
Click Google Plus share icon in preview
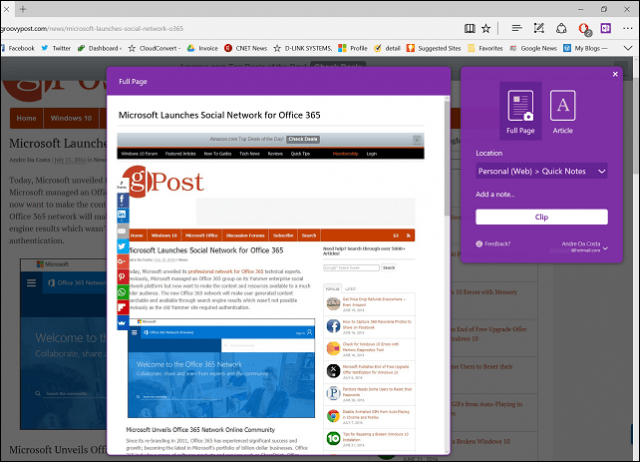122,261
